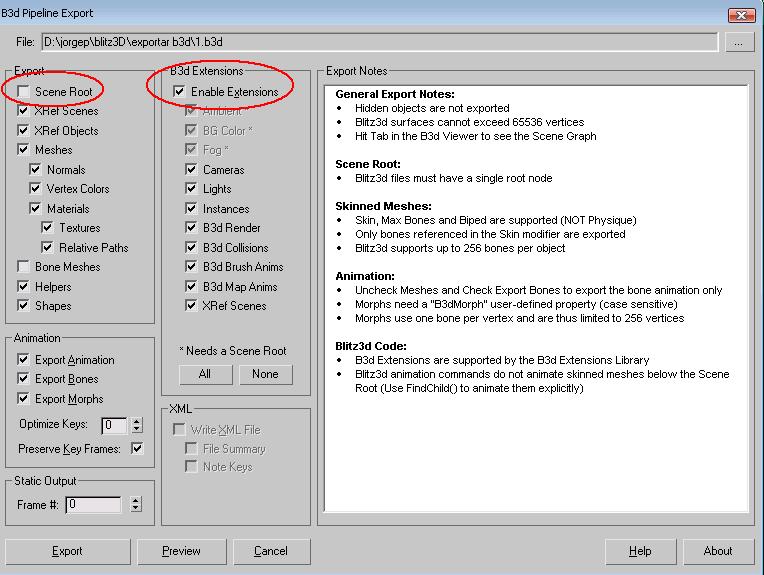The width and height of the screenshot is (764, 575).
Task: Toggle Export Animation checkbox
Action: click(x=23, y=360)
